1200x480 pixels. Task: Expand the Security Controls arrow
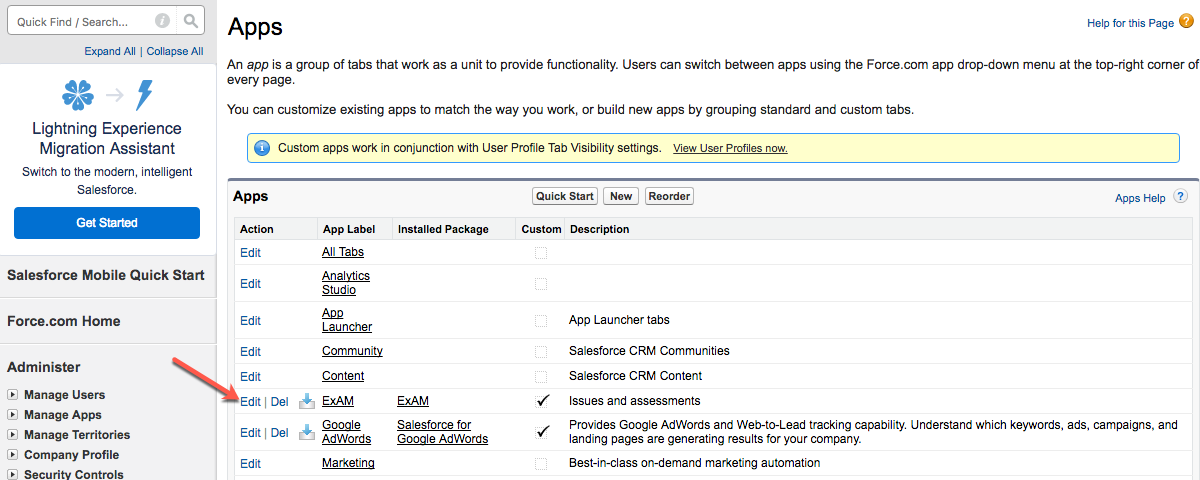click(x=13, y=474)
